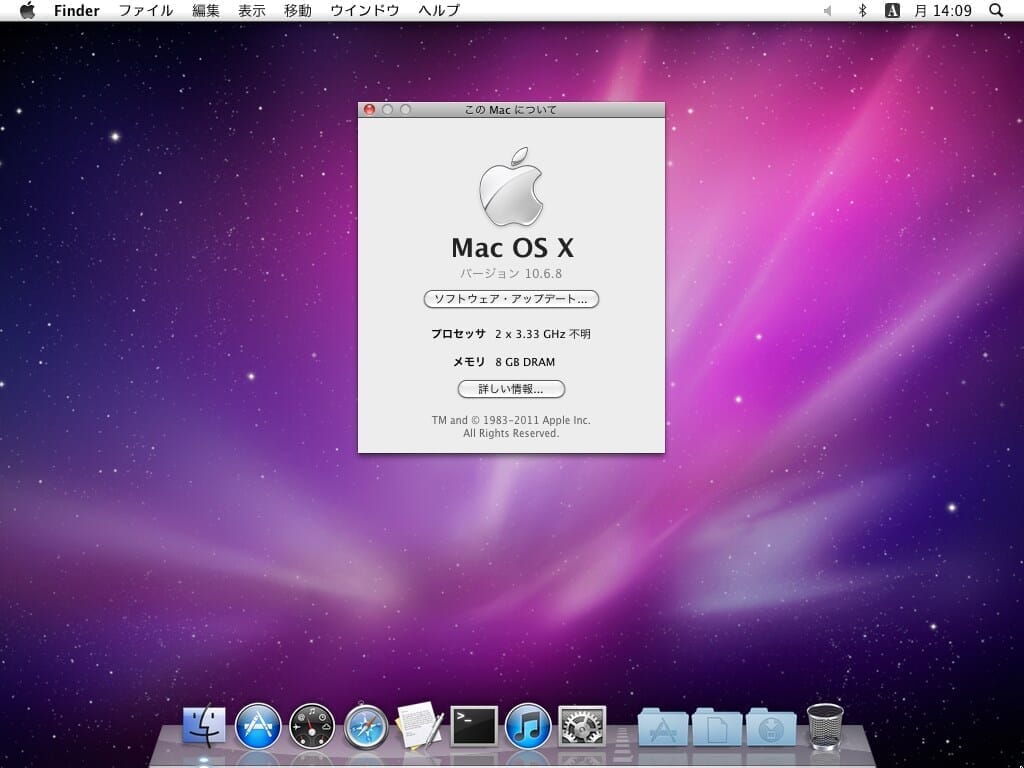
Task: Click the Spotlight search magnifier icon
Action: click(995, 10)
